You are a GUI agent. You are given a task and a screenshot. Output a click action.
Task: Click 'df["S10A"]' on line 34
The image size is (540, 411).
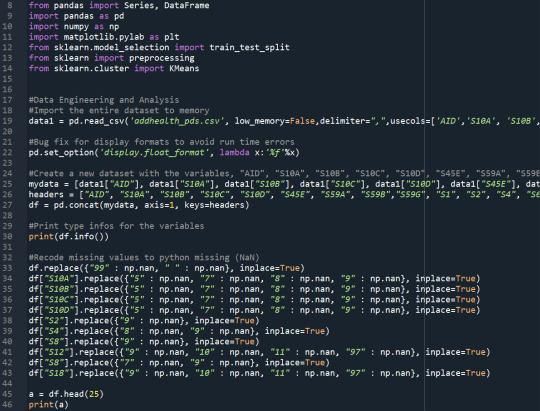coord(54,278)
